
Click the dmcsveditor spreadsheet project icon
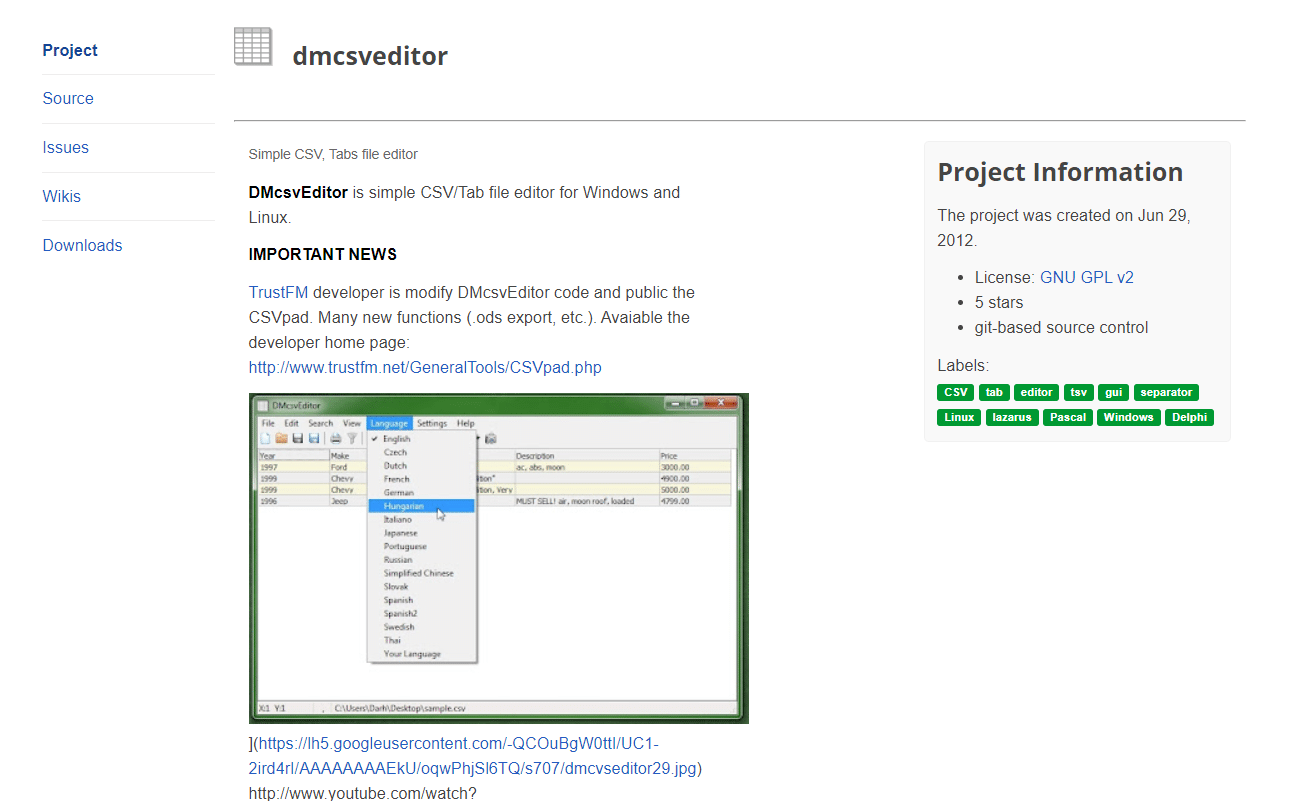click(253, 47)
